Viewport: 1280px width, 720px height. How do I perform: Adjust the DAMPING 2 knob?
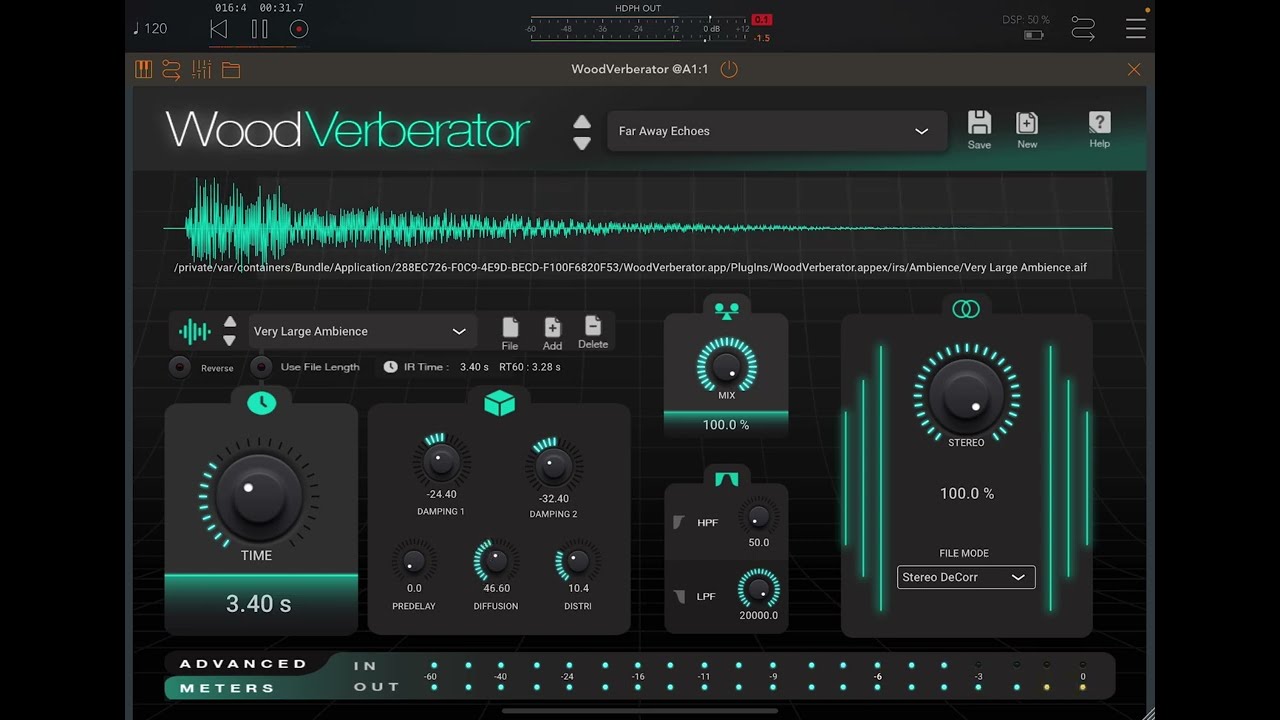[x=553, y=465]
